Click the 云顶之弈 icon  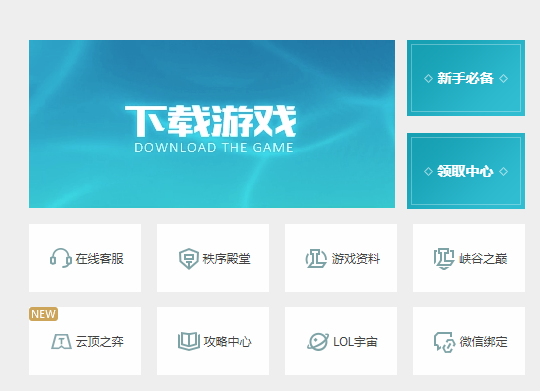tap(61, 341)
